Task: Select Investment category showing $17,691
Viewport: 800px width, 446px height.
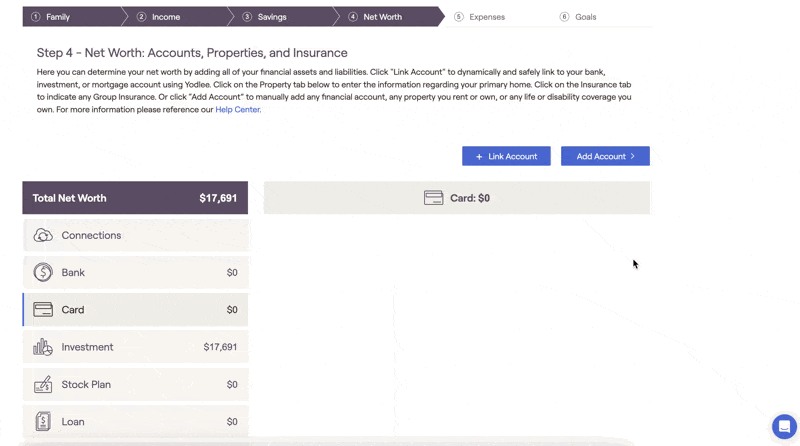Action: coord(135,347)
